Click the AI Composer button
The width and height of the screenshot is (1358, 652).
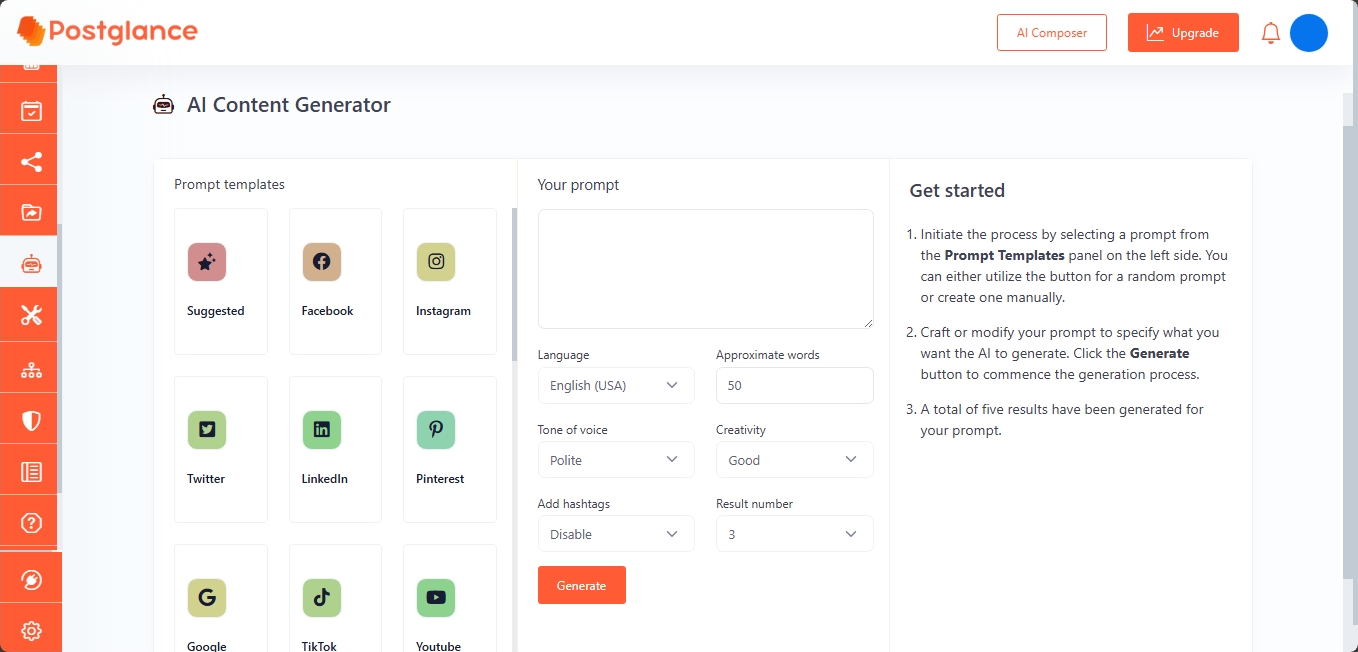pos(1052,33)
